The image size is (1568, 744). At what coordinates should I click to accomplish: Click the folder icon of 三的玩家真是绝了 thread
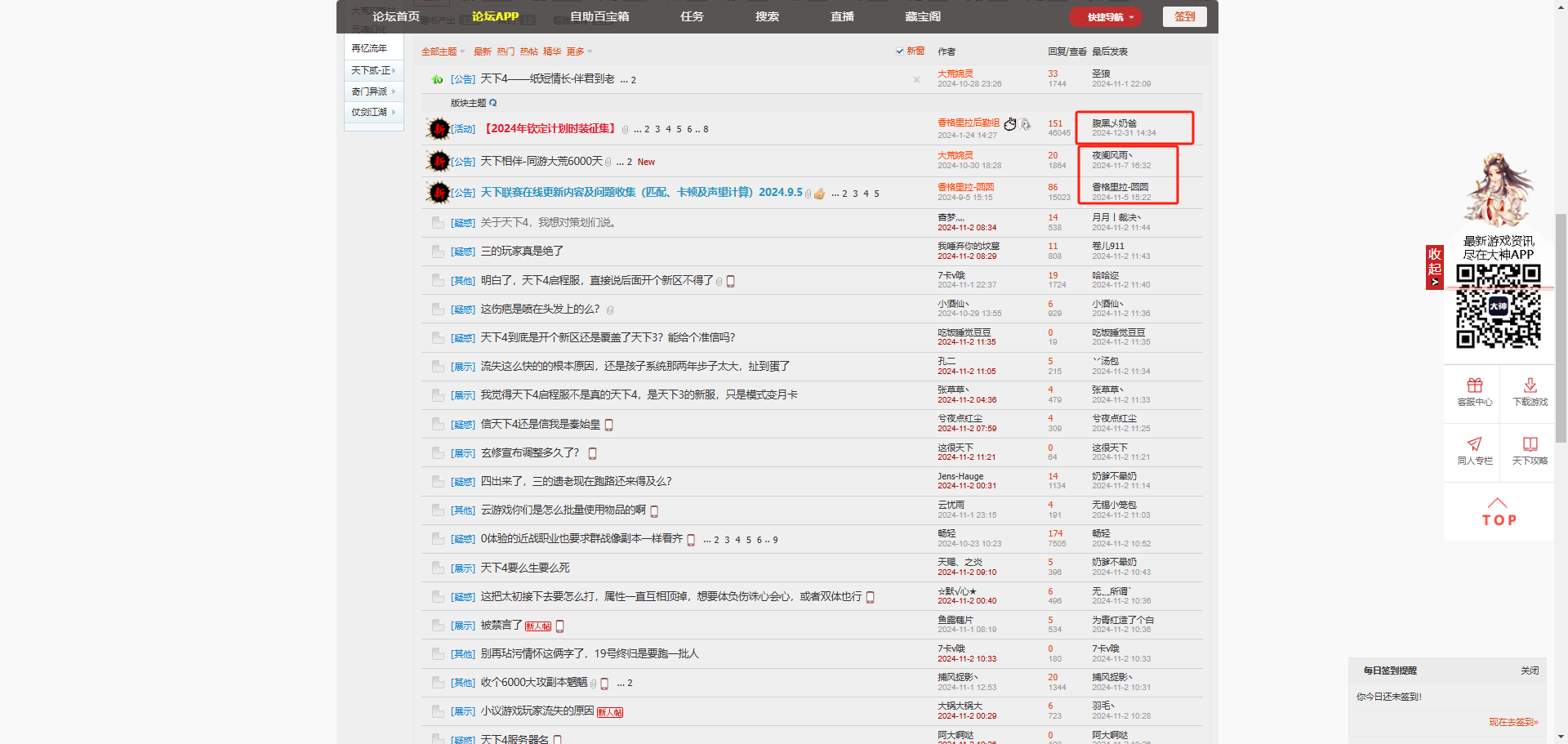(x=438, y=252)
